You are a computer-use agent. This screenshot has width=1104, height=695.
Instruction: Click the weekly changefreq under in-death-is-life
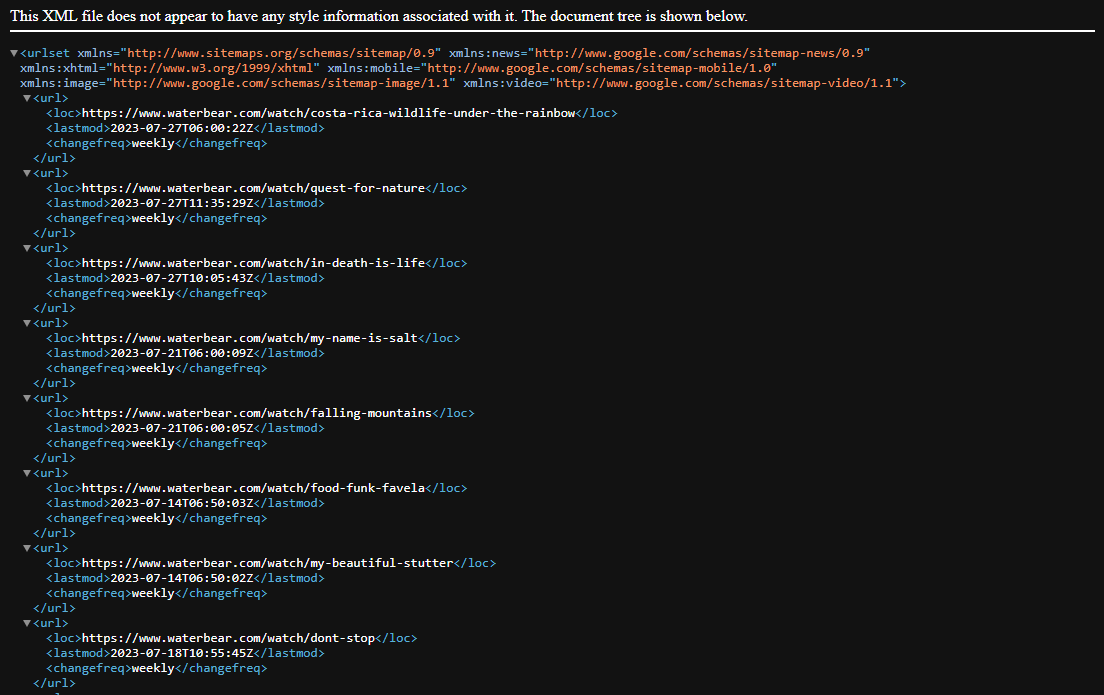[151, 292]
